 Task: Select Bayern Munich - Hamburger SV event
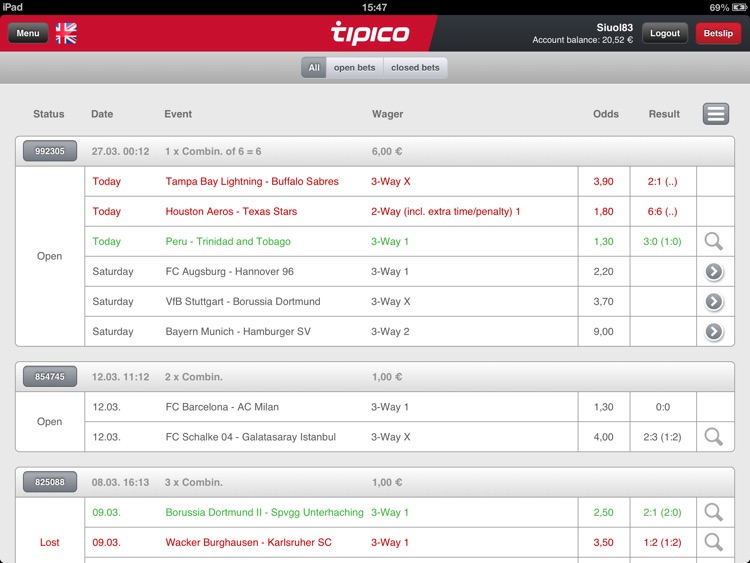(238, 331)
